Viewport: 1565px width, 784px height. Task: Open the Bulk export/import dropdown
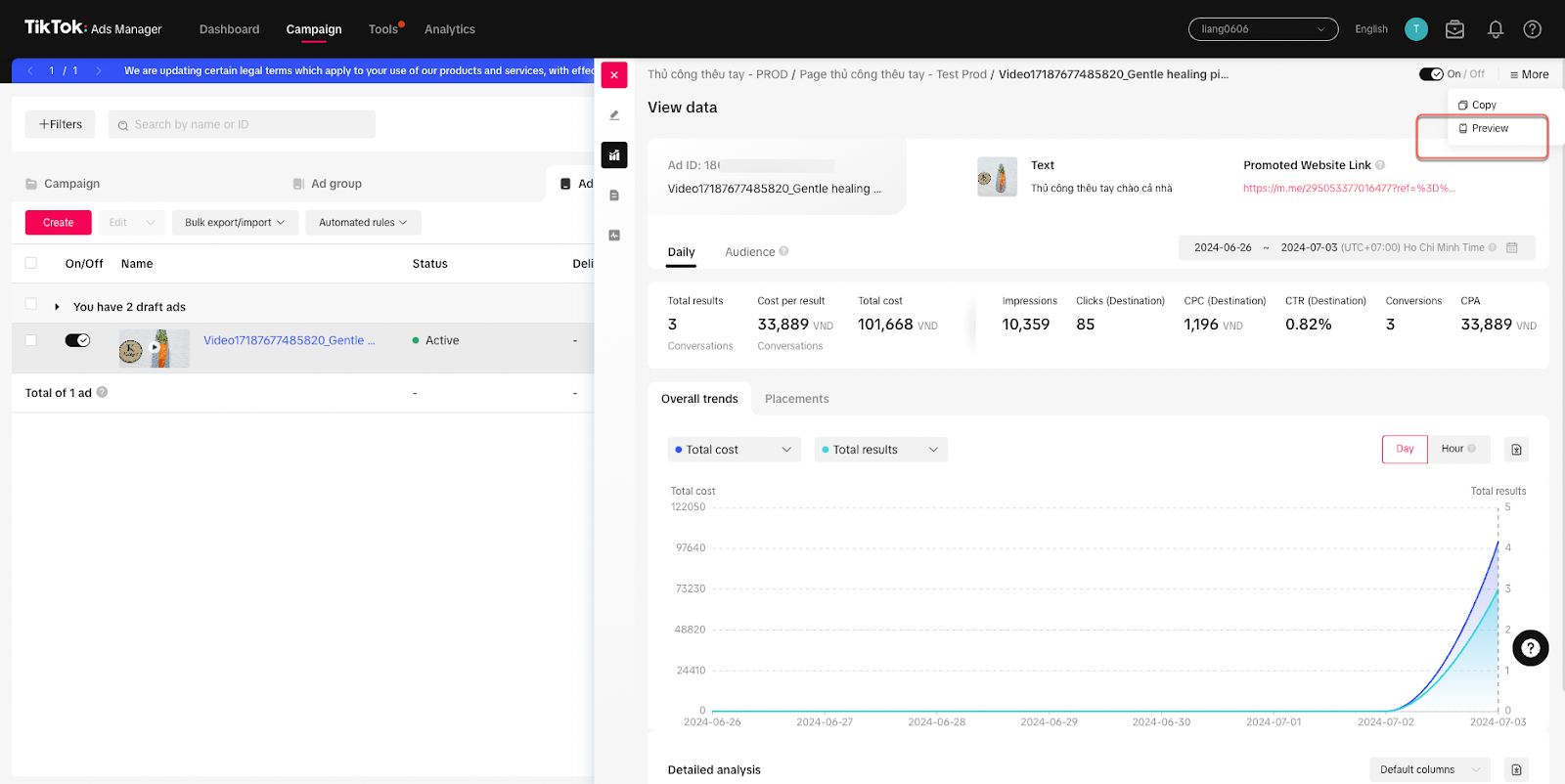point(235,223)
